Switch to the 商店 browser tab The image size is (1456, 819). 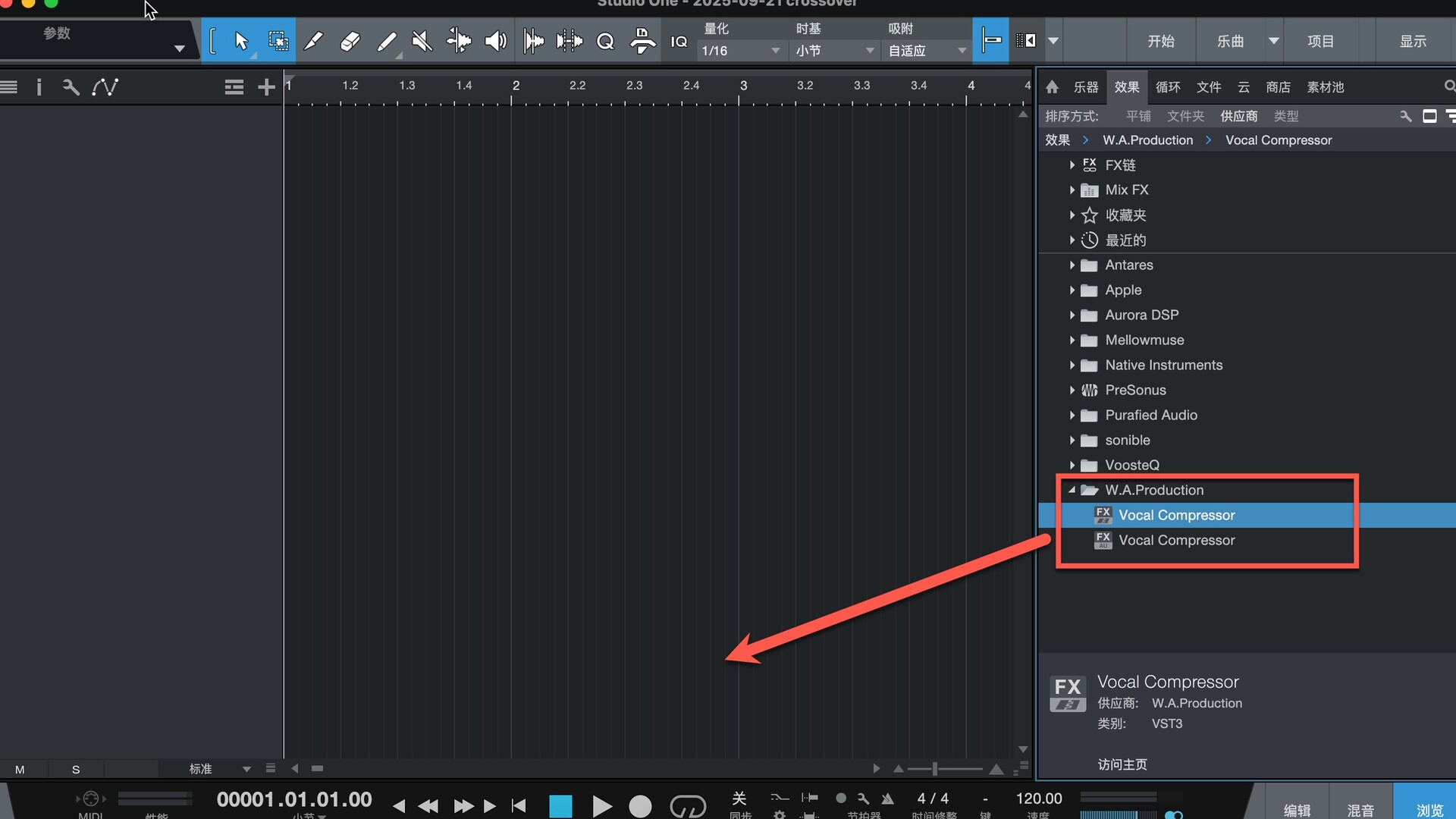[x=1278, y=87]
